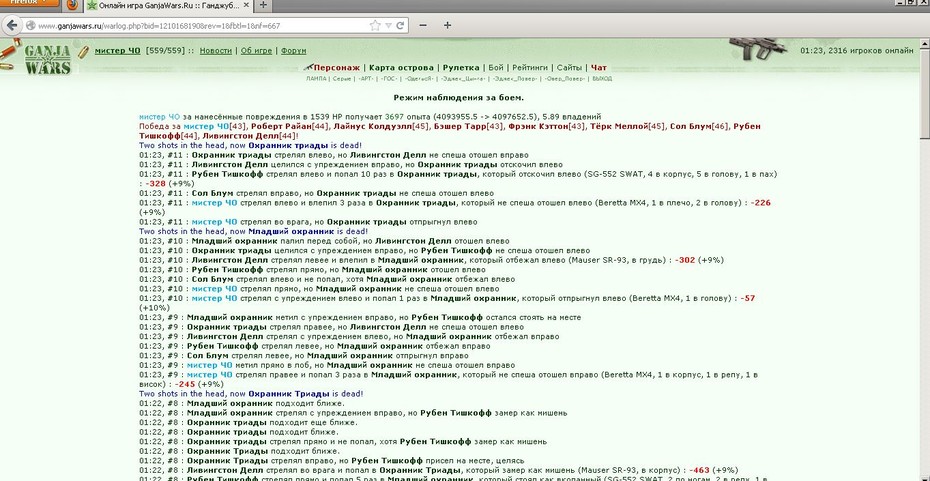The image size is (930, 481).
Task: Zoom in with plus toolbar button
Action: coord(447,26)
